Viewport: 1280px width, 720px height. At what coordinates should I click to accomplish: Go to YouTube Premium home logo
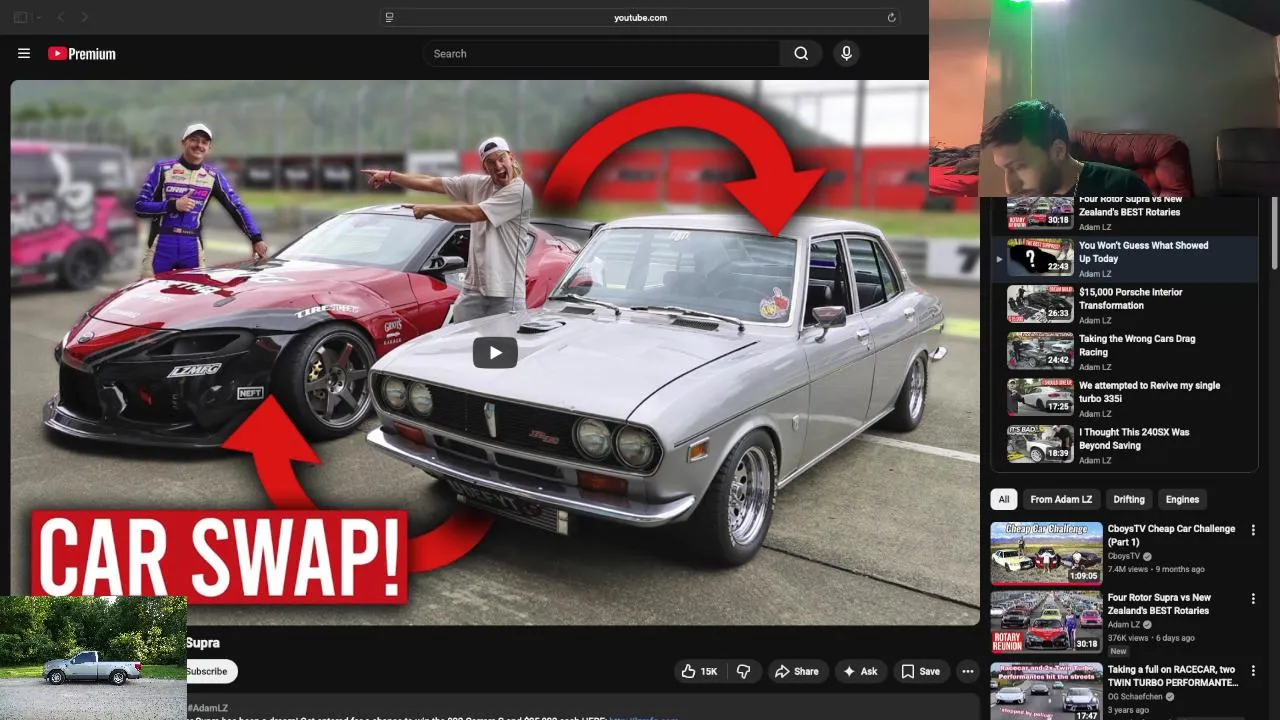tap(82, 54)
